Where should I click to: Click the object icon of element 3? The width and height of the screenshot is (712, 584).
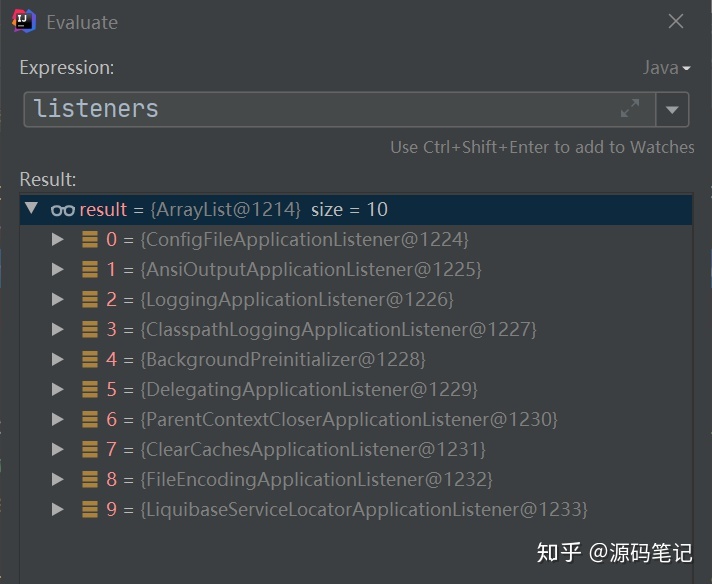[x=90, y=329]
